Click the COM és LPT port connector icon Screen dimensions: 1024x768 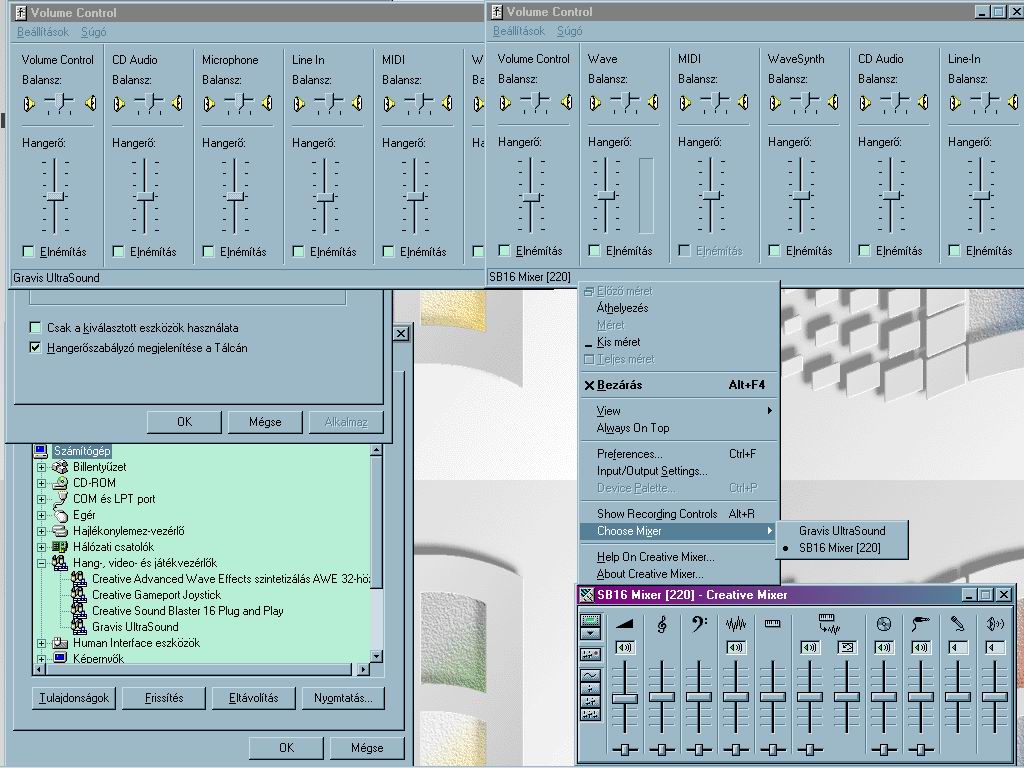click(60, 498)
